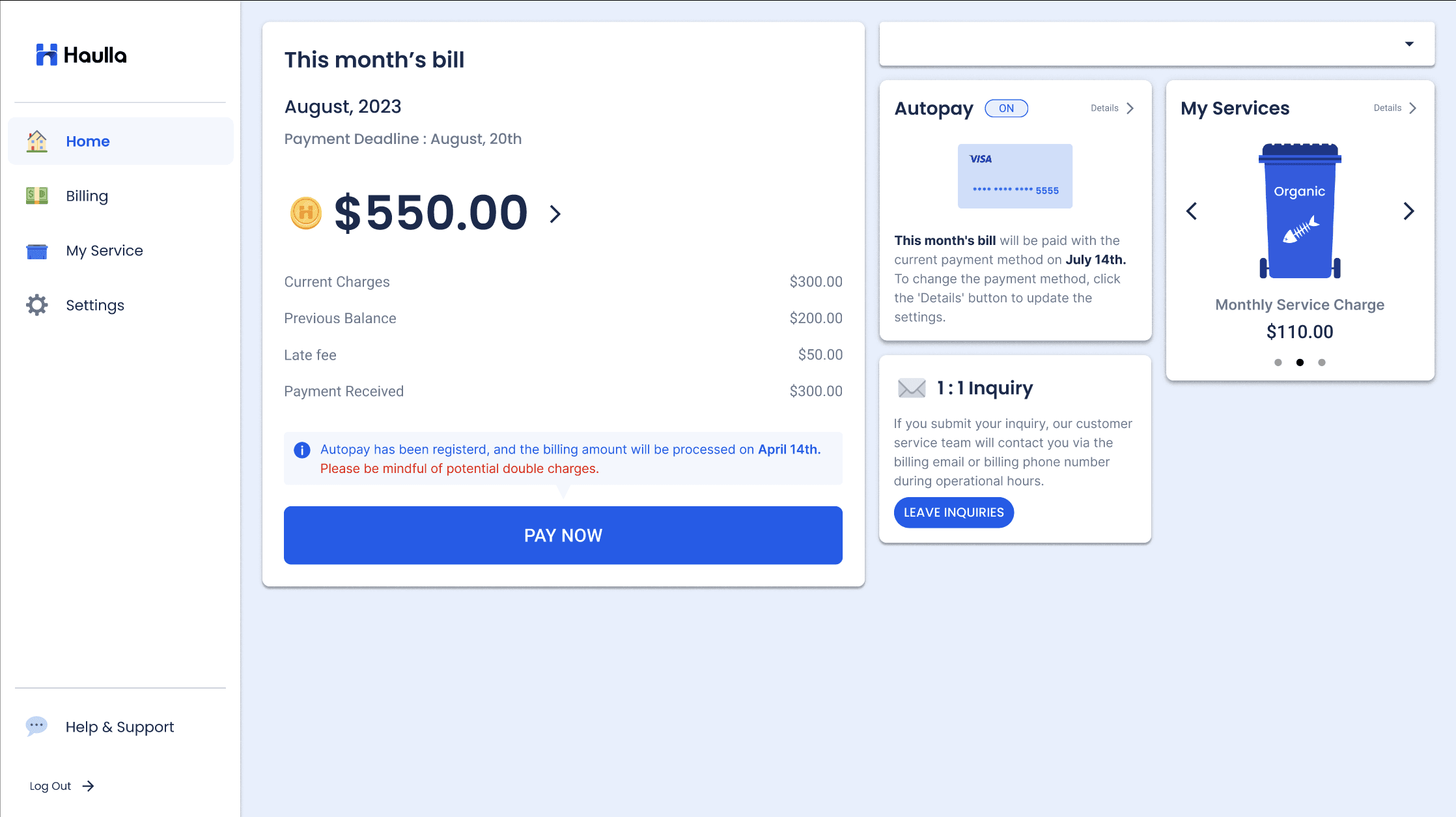Go to My Service menu item
Viewport: 1456px width, 817px height.
(x=104, y=251)
